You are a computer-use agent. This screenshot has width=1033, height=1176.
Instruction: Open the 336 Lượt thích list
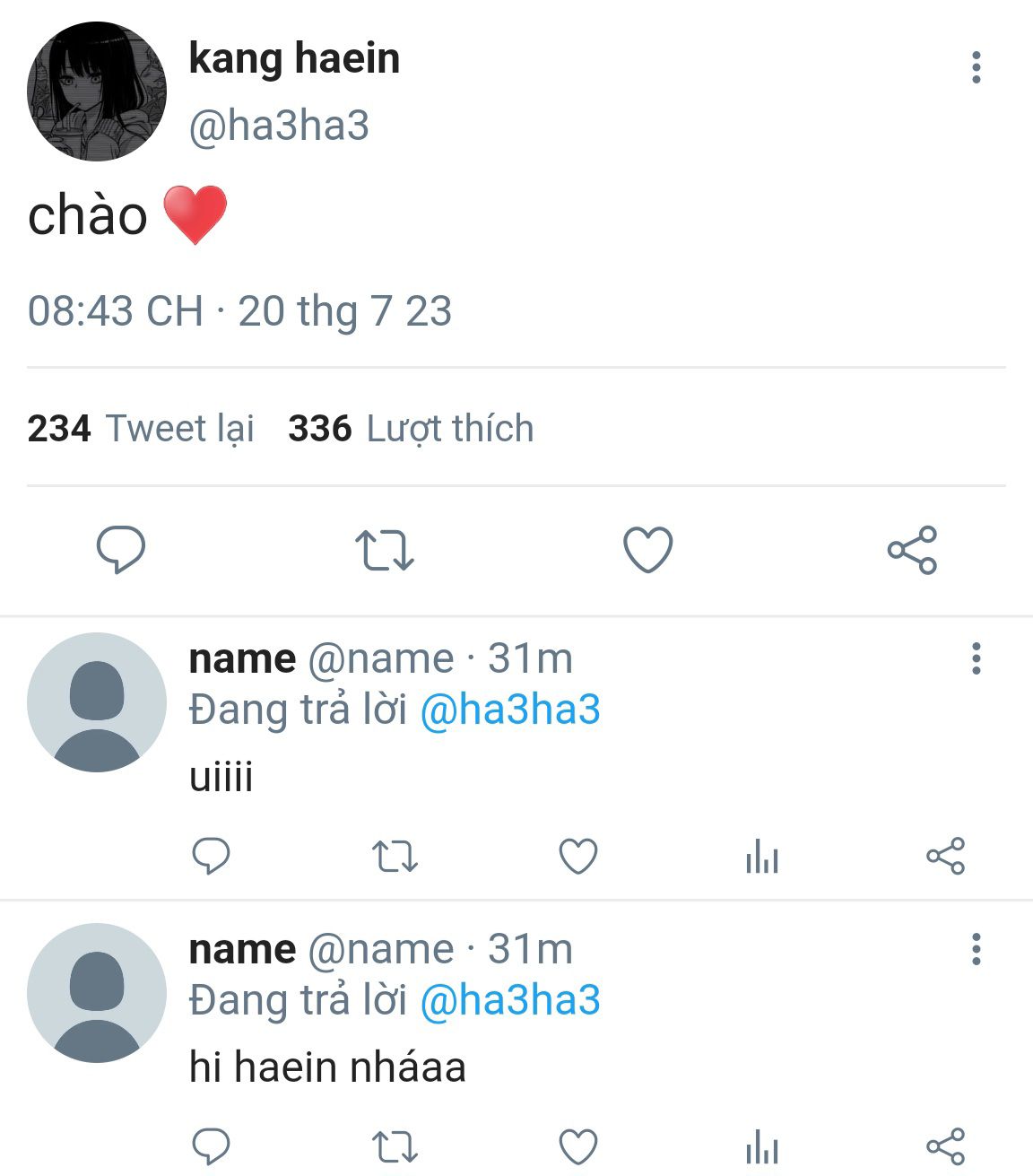411,429
